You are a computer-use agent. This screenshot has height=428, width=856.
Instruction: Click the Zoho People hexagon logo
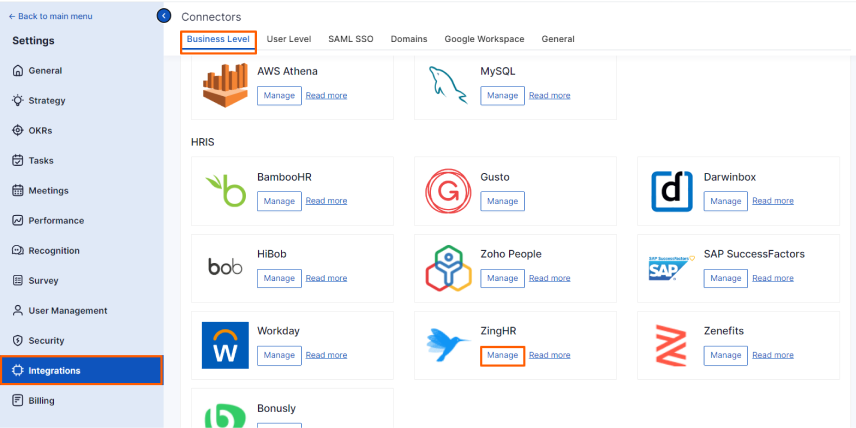448,268
